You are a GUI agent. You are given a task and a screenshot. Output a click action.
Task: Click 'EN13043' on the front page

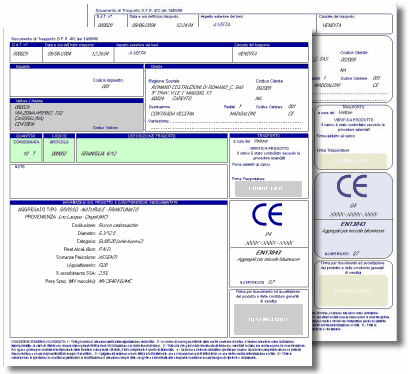(x=269, y=253)
